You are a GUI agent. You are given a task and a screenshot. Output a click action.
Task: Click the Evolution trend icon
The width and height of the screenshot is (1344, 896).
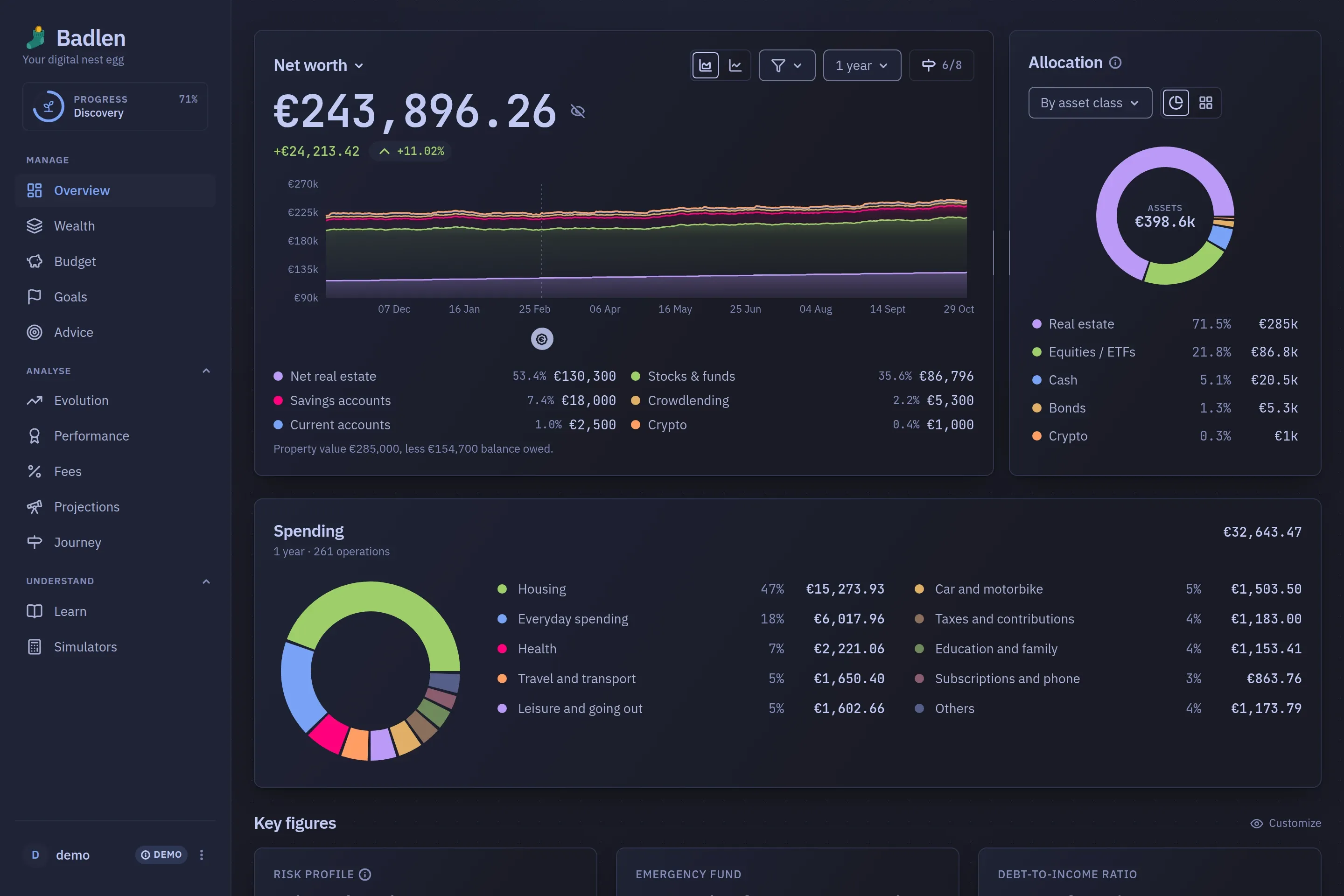(x=34, y=400)
